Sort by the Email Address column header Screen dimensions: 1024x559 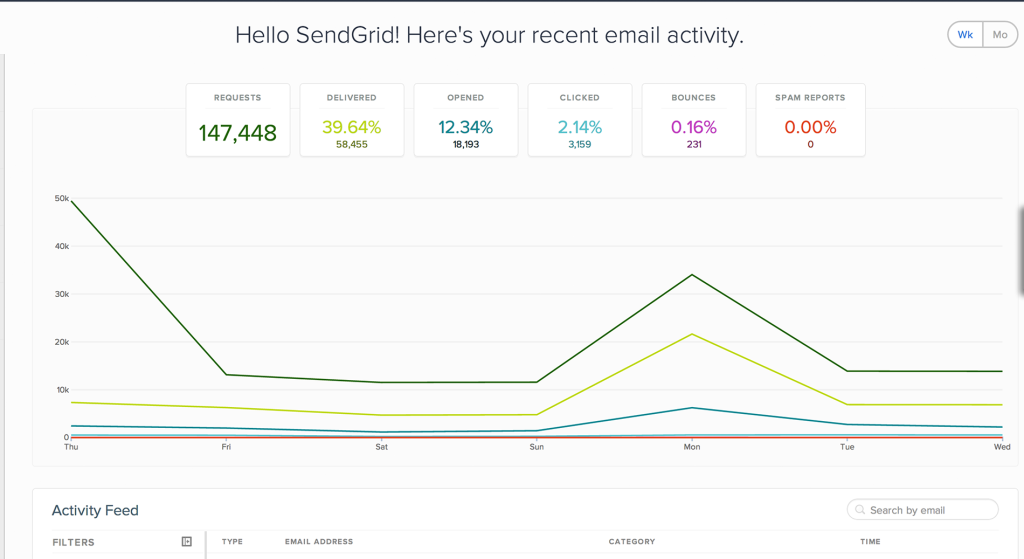pyautogui.click(x=319, y=541)
